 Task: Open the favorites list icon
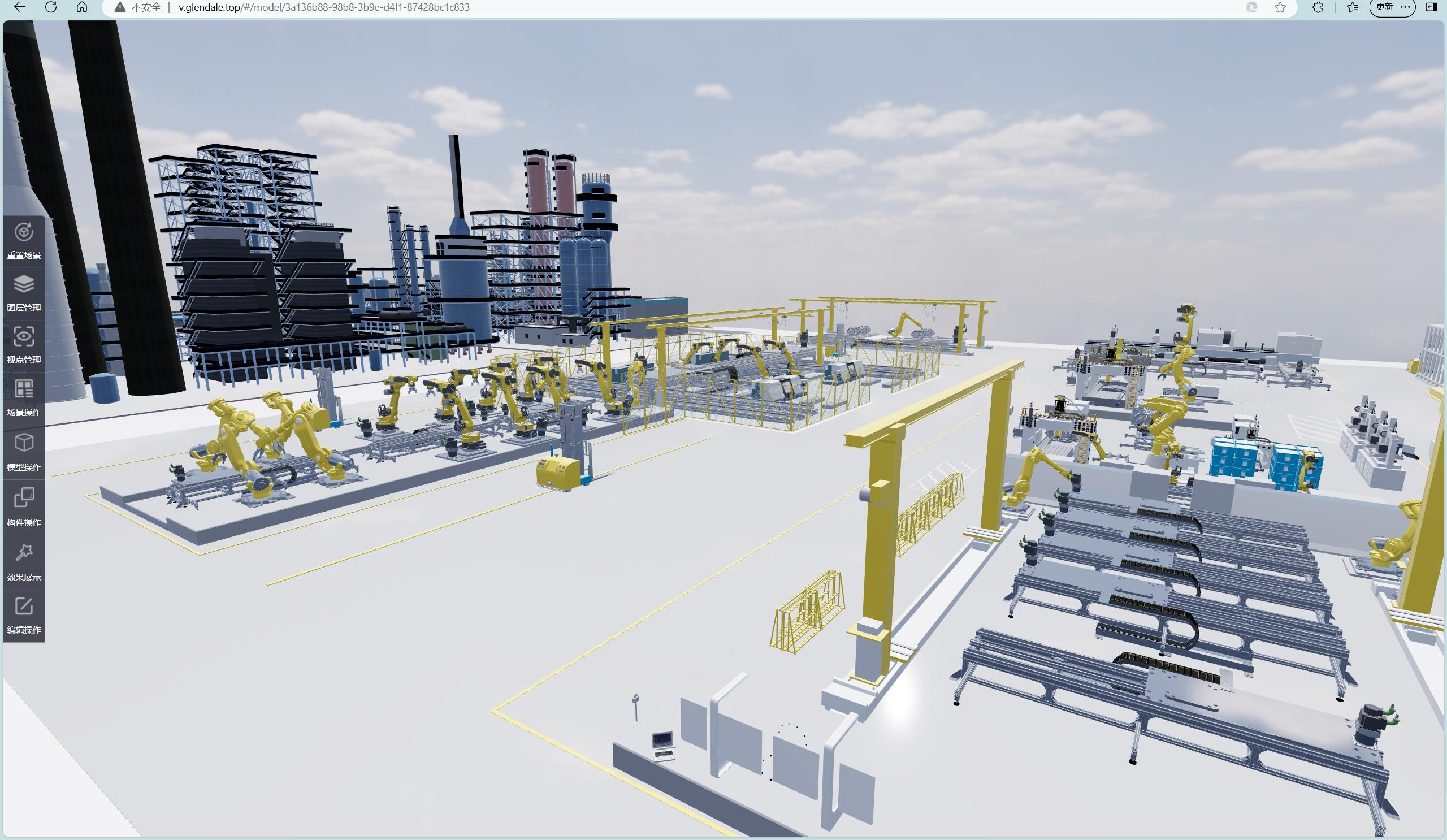click(1353, 7)
